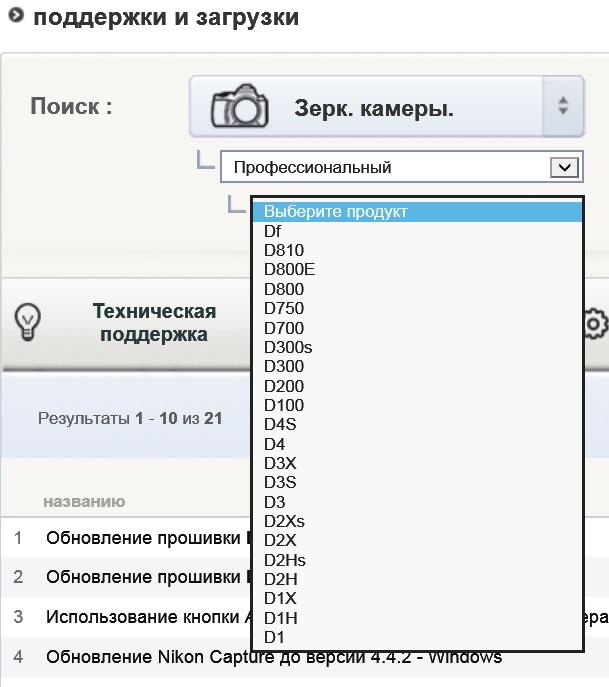609x687 pixels.
Task: Select the D4S camera model
Action: (x=418, y=425)
